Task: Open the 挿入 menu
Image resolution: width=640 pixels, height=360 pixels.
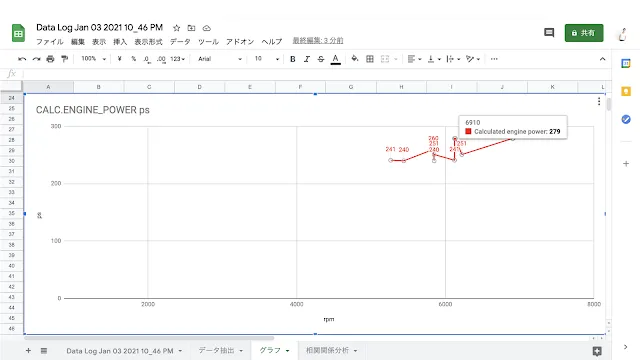Action: click(120, 42)
